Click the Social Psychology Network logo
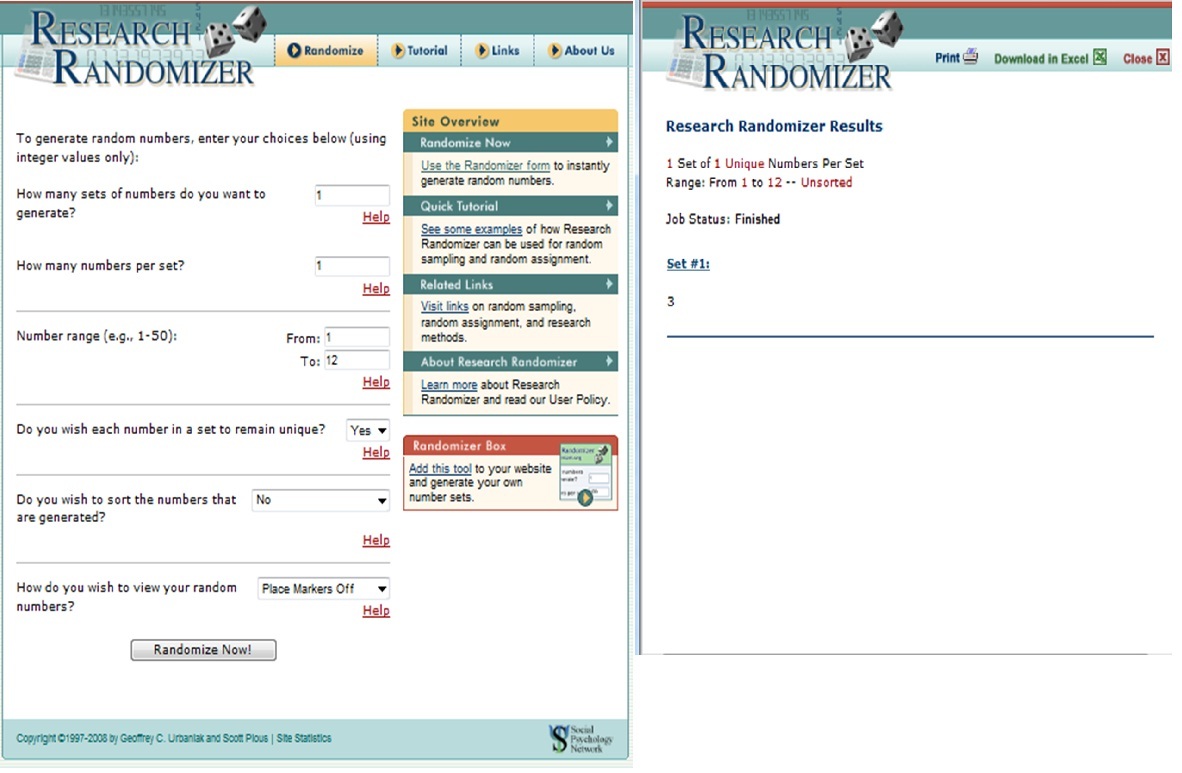 [580, 738]
